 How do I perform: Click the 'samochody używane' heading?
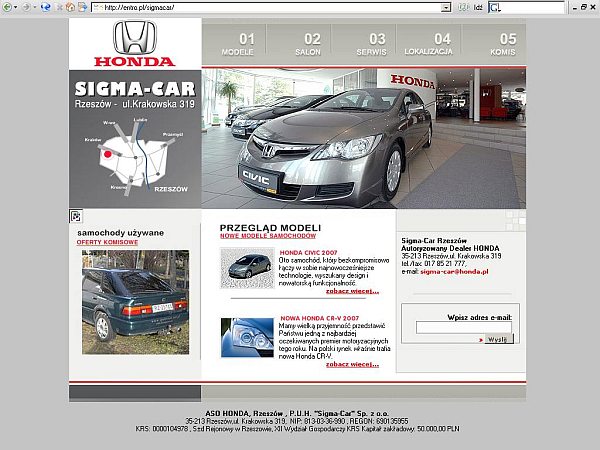(121, 233)
